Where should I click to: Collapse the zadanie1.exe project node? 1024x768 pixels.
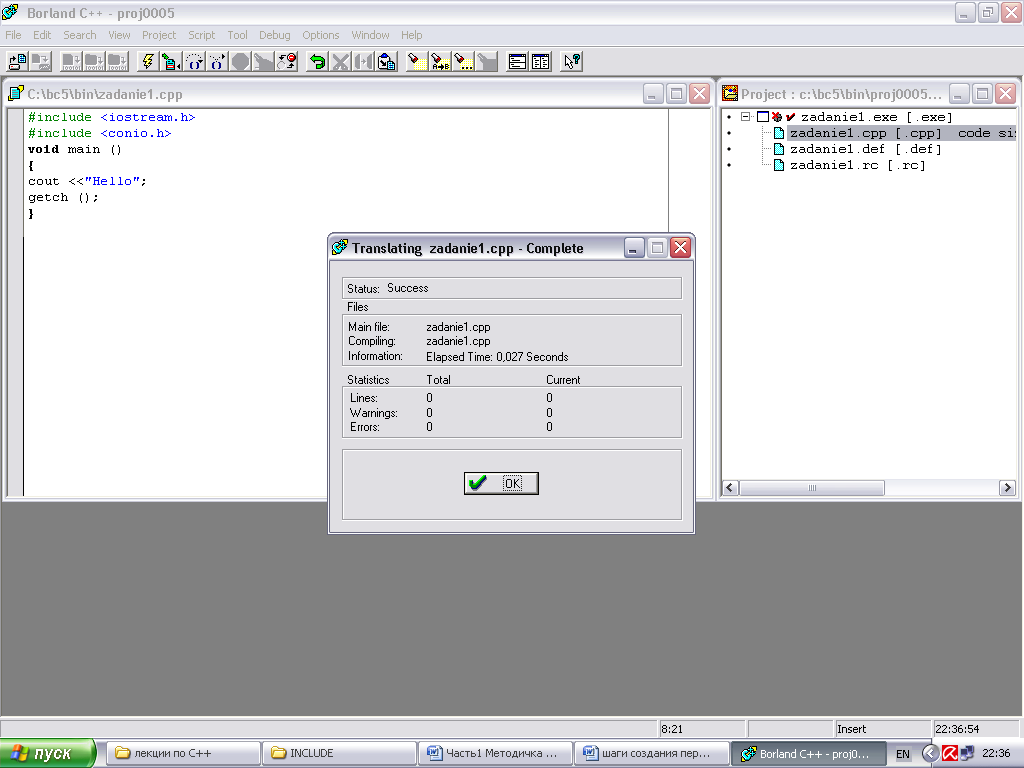pyautogui.click(x=745, y=117)
